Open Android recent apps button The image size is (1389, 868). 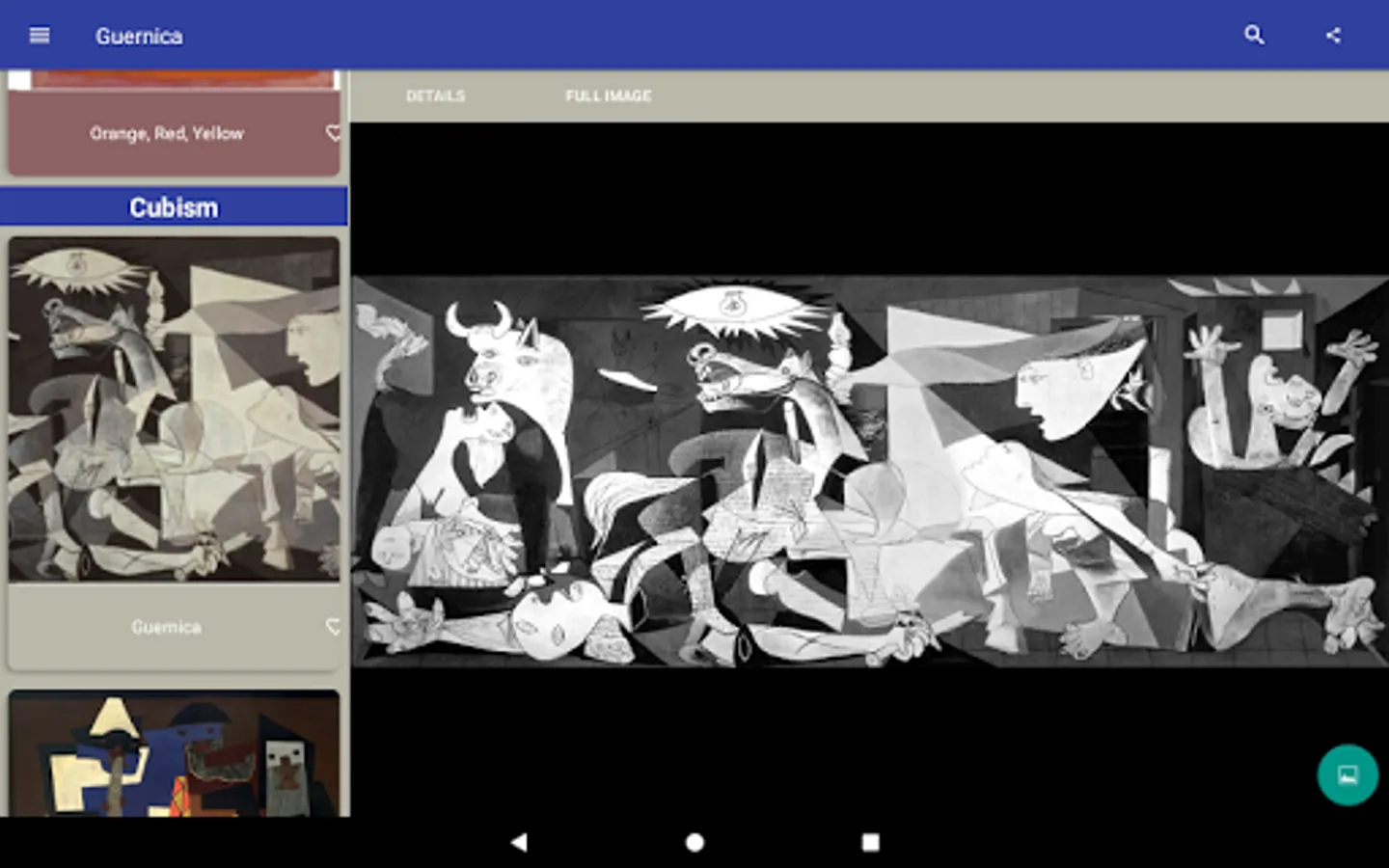coord(870,842)
